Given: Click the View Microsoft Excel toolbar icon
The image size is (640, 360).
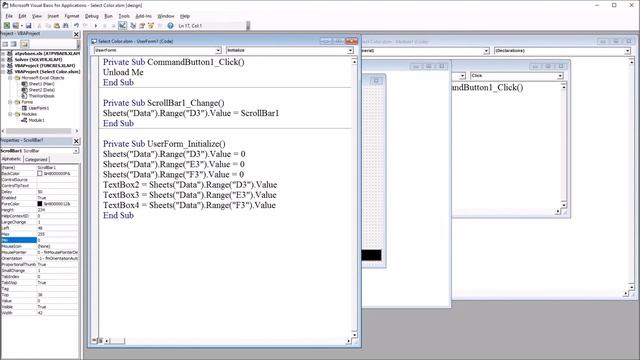Looking at the screenshot, I should 7,26.
